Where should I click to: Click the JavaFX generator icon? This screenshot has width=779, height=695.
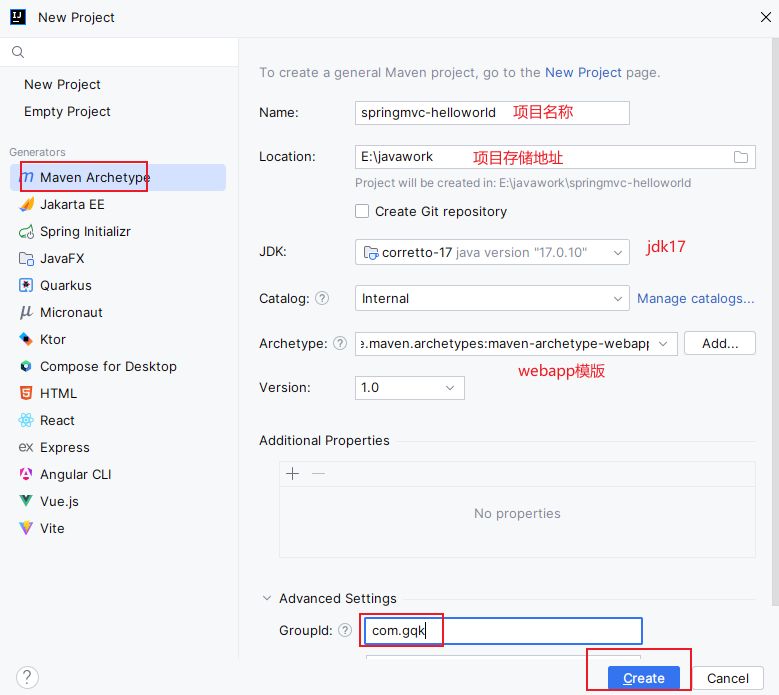[26, 258]
